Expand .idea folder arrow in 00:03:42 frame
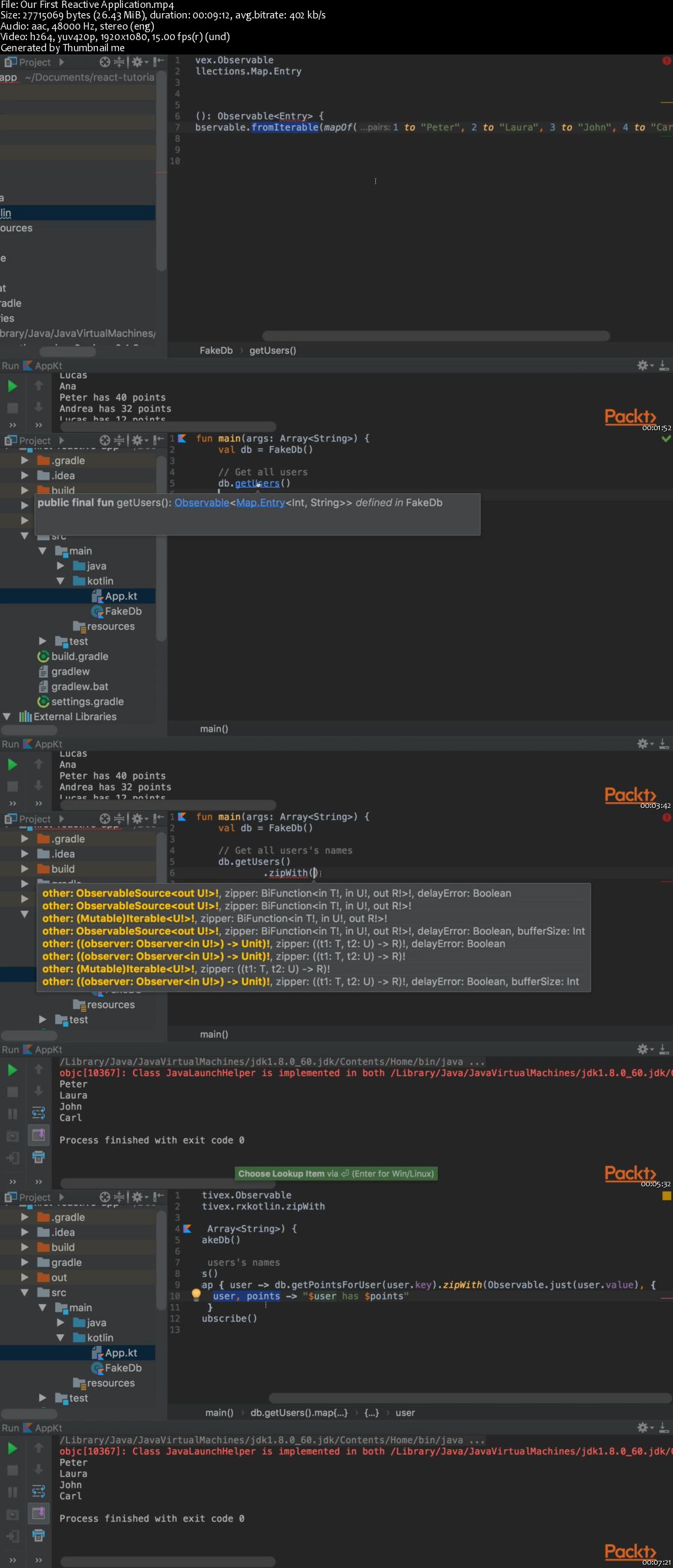Viewport: 673px width, 1568px height. [25, 475]
